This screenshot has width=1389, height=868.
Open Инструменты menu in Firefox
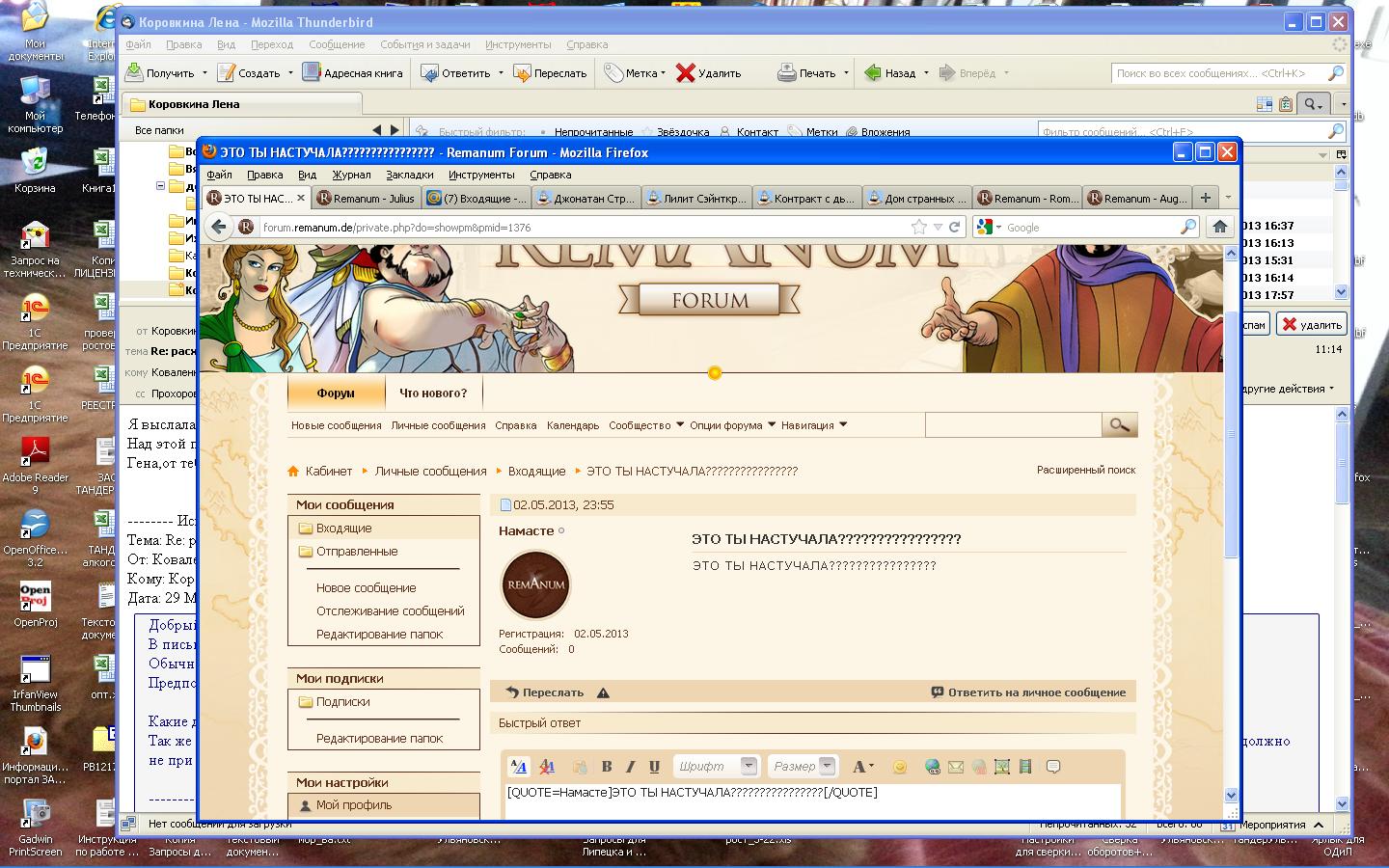coord(480,175)
